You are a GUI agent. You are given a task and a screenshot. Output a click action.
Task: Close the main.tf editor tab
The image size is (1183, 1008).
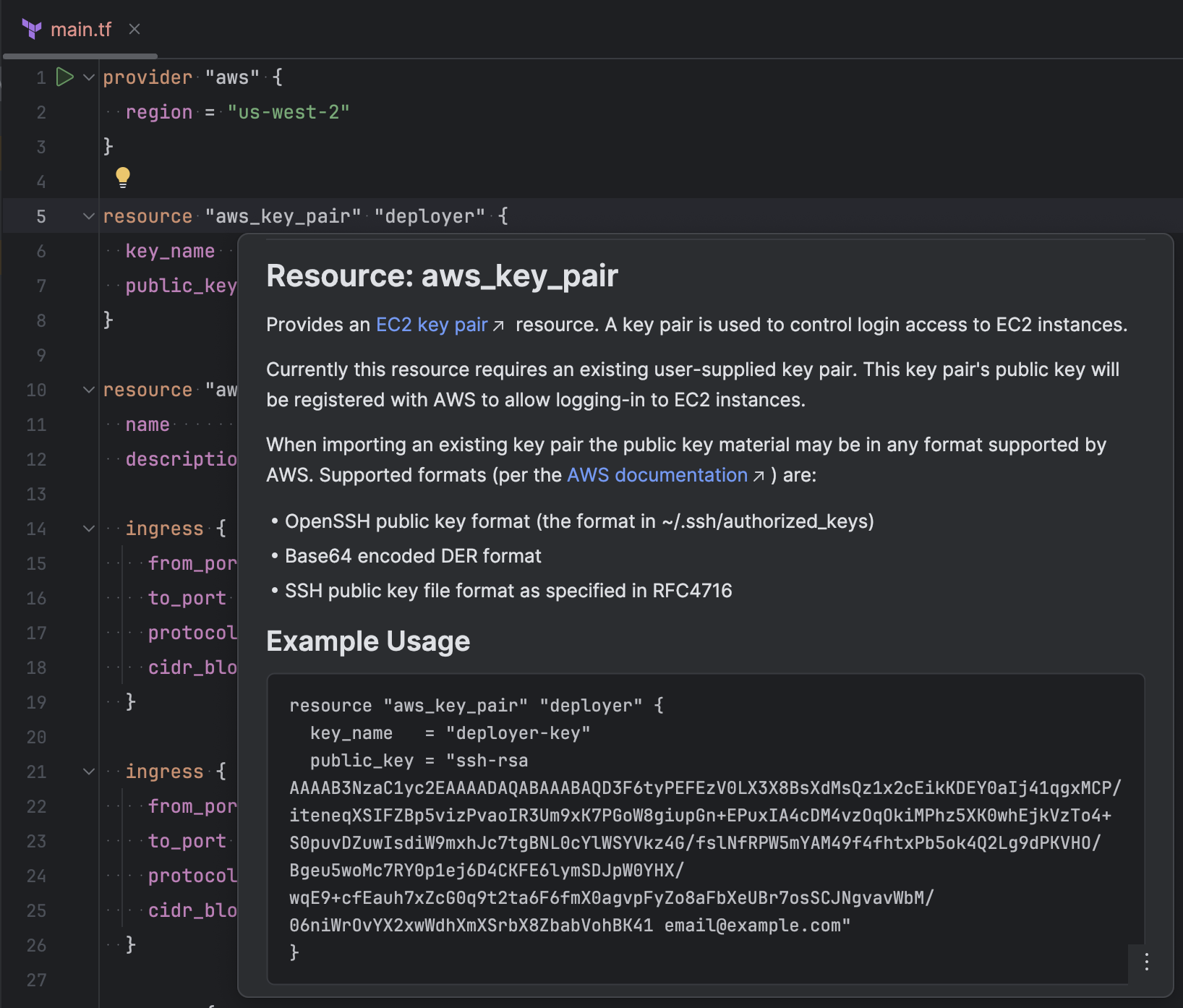point(134,30)
